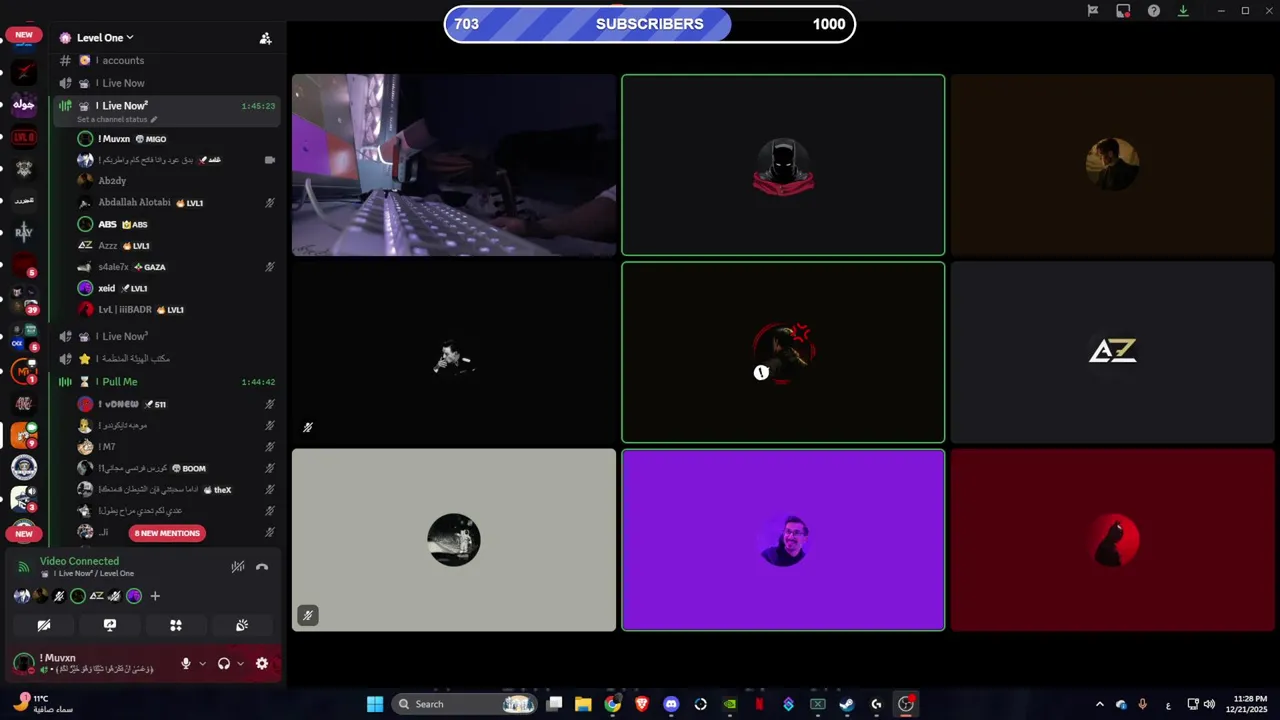The height and width of the screenshot is (720, 1280).
Task: Open Windows Start menu
Action: (x=375, y=704)
